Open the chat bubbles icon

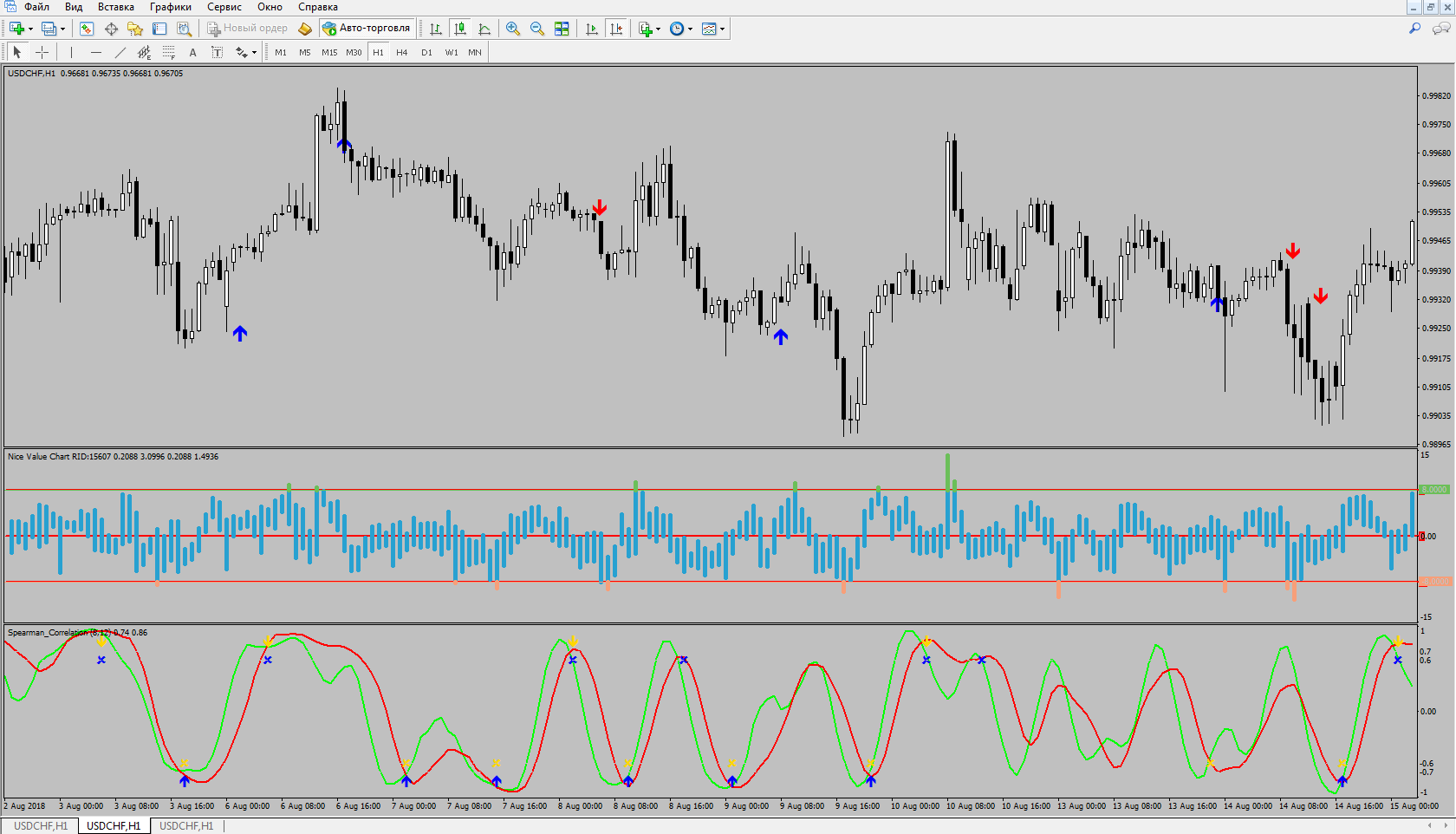pos(1441,29)
